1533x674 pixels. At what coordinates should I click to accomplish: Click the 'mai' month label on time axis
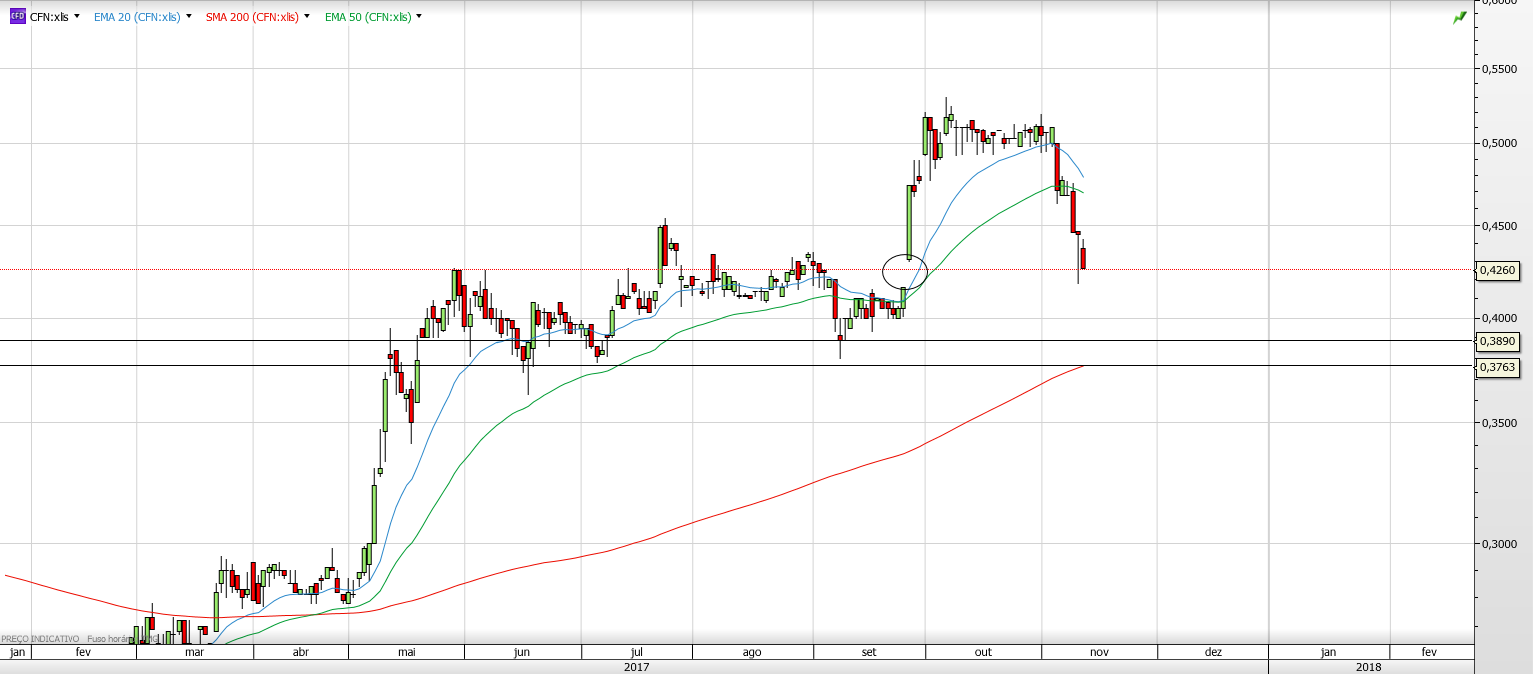point(406,652)
